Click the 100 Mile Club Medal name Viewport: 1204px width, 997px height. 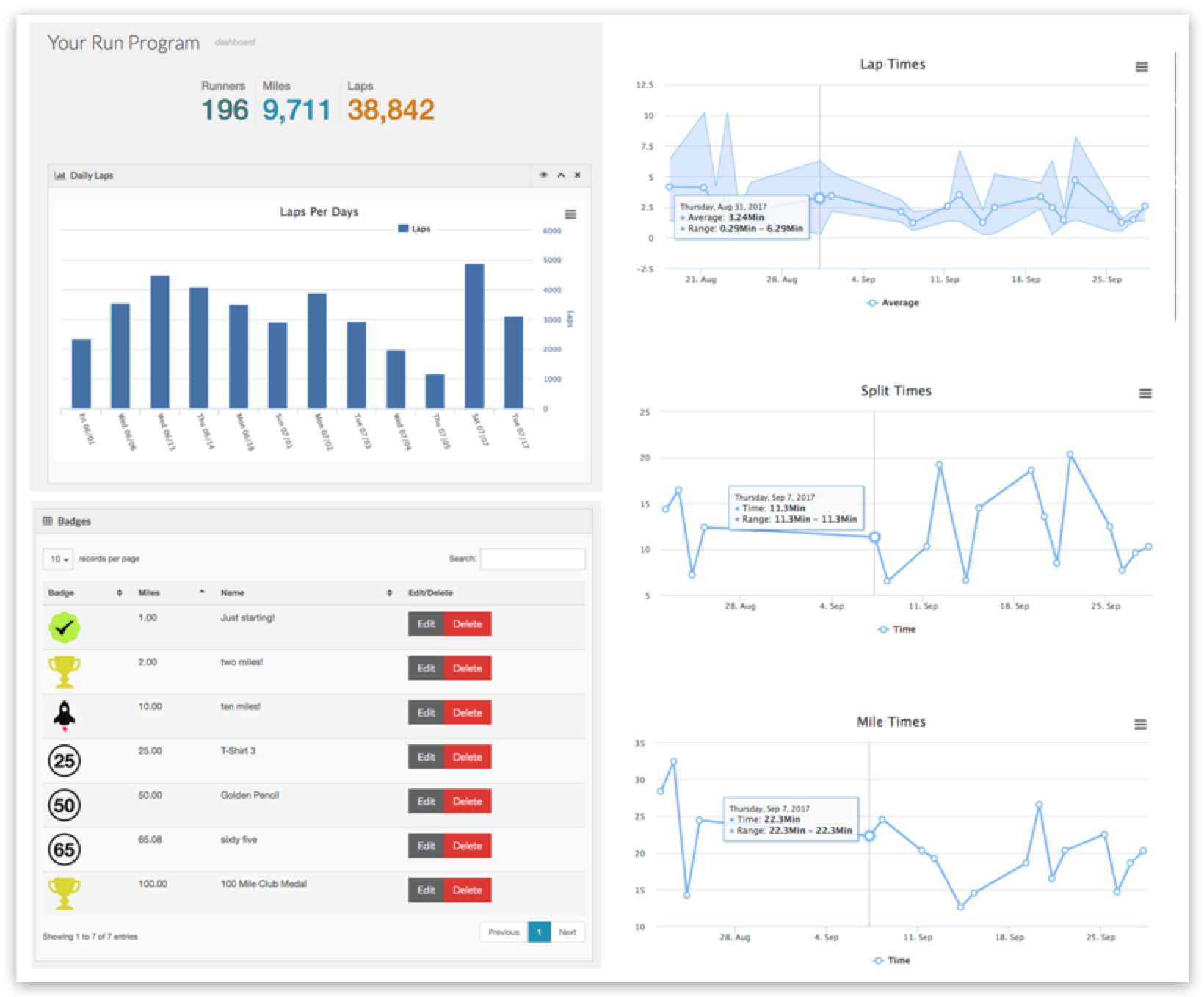[264, 884]
